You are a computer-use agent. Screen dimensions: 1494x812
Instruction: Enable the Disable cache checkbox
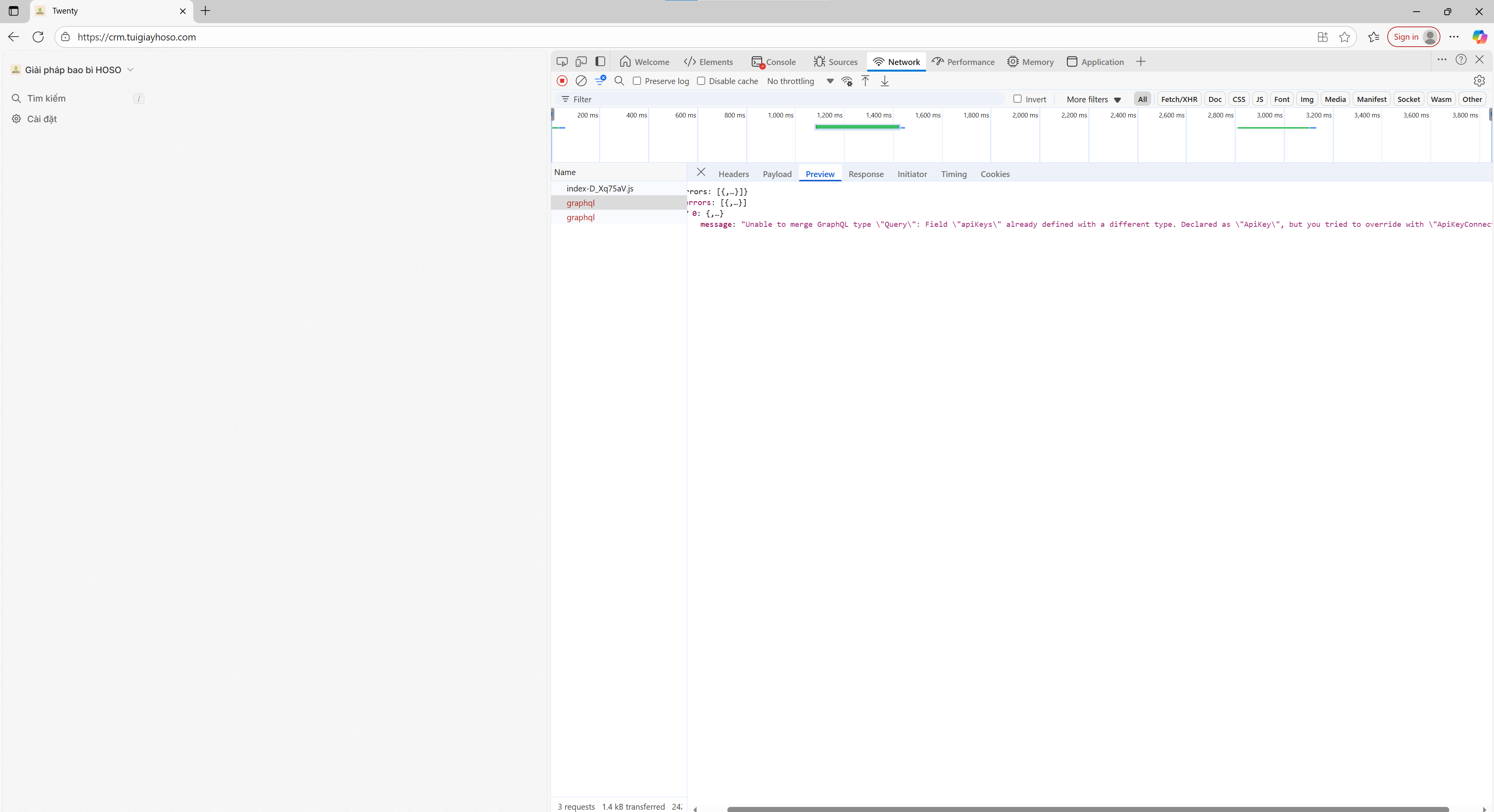click(700, 81)
